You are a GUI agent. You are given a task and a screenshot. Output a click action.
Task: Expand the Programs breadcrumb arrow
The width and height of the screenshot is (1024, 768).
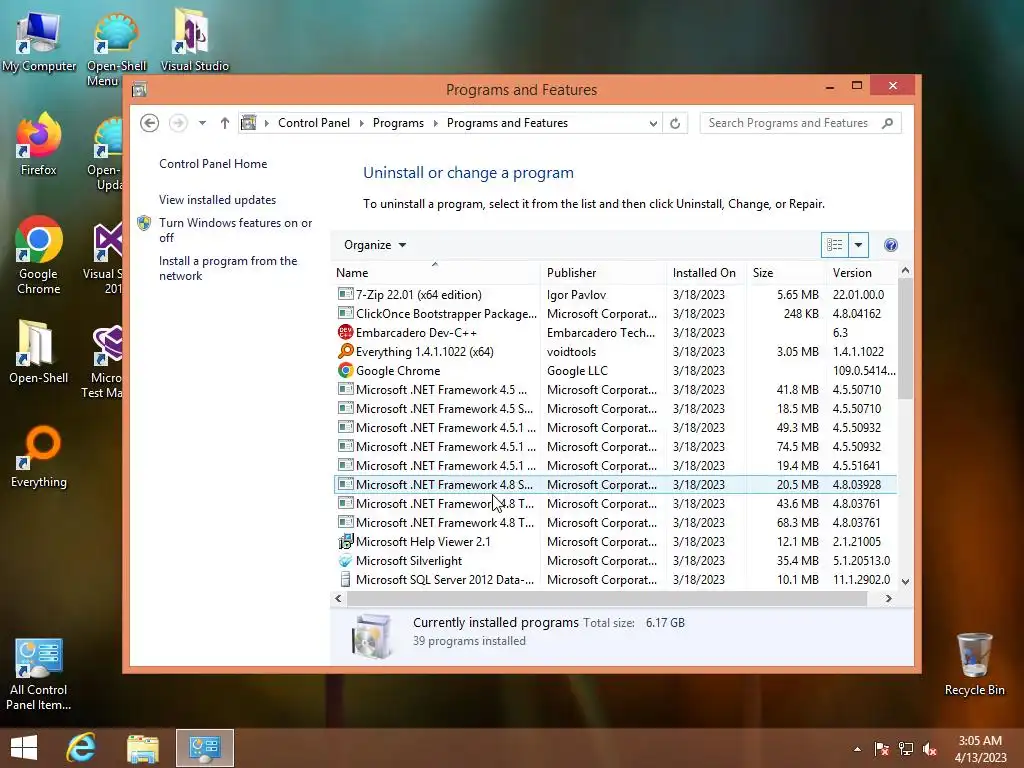pos(436,123)
